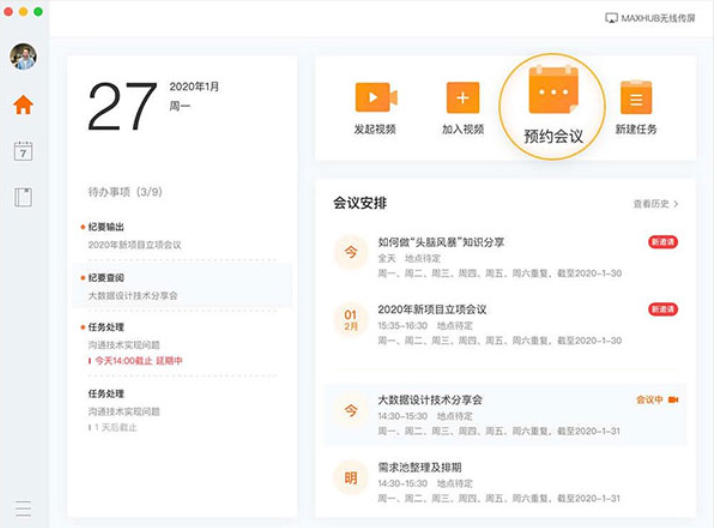Open the user profile avatar
The height and width of the screenshot is (528, 717).
point(23,57)
